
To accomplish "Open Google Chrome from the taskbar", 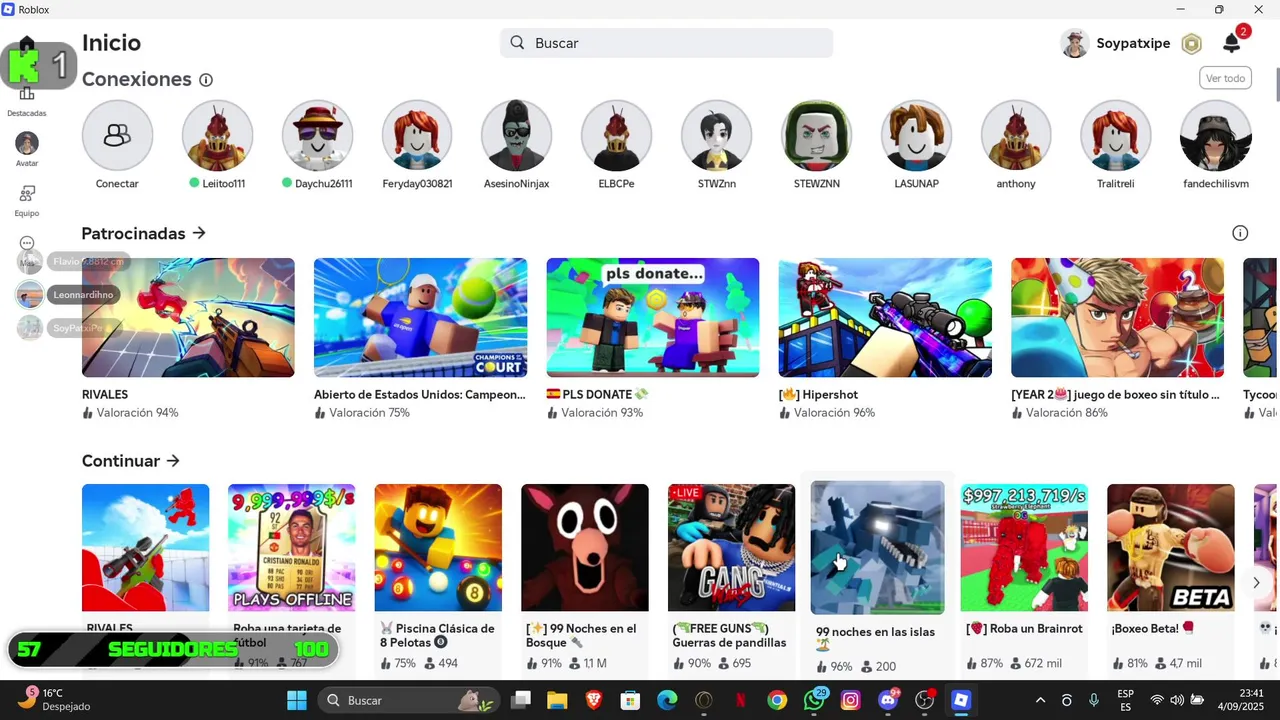I will coord(777,700).
